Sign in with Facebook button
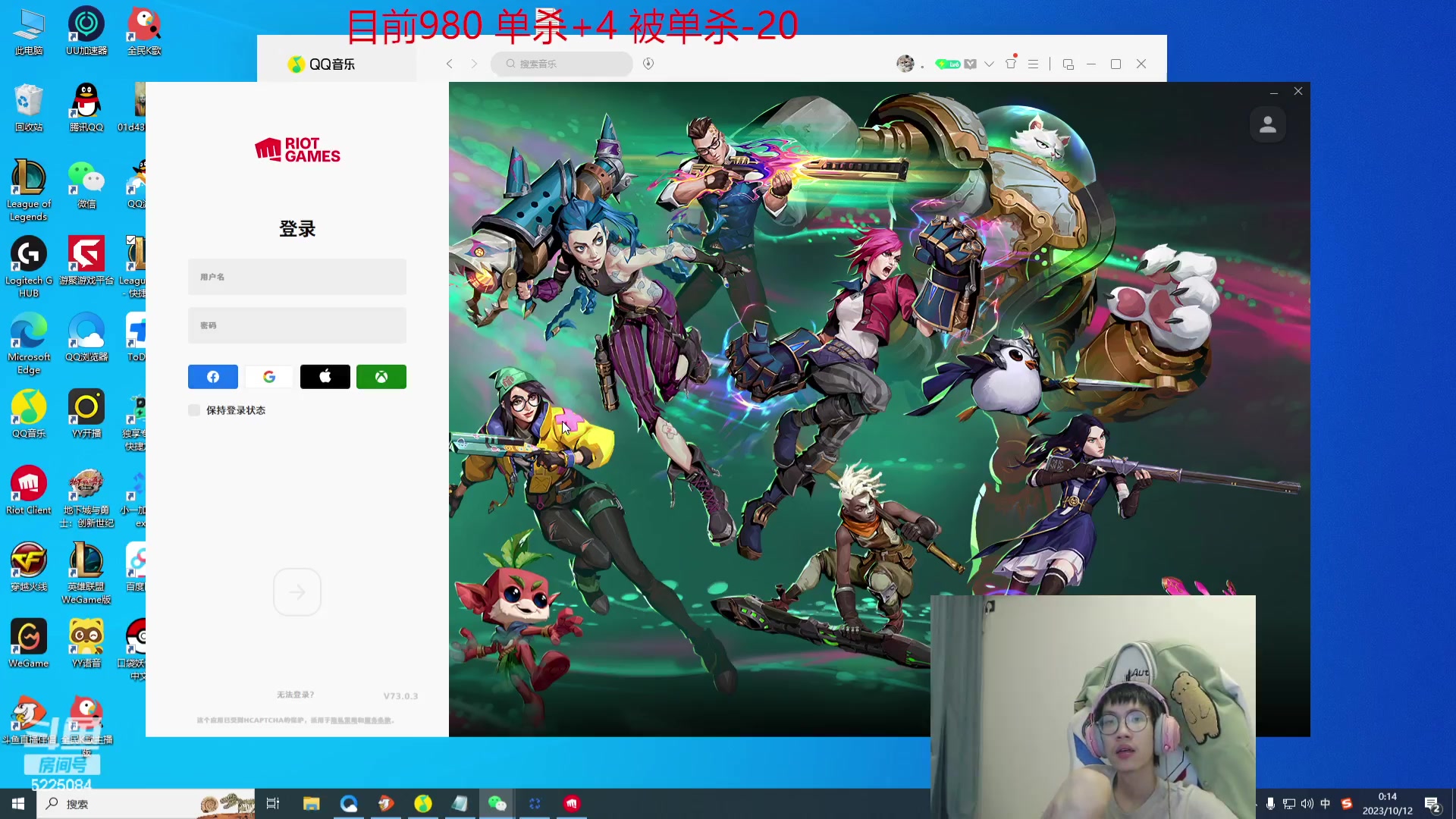Image resolution: width=1456 pixels, height=819 pixels. coord(213,377)
